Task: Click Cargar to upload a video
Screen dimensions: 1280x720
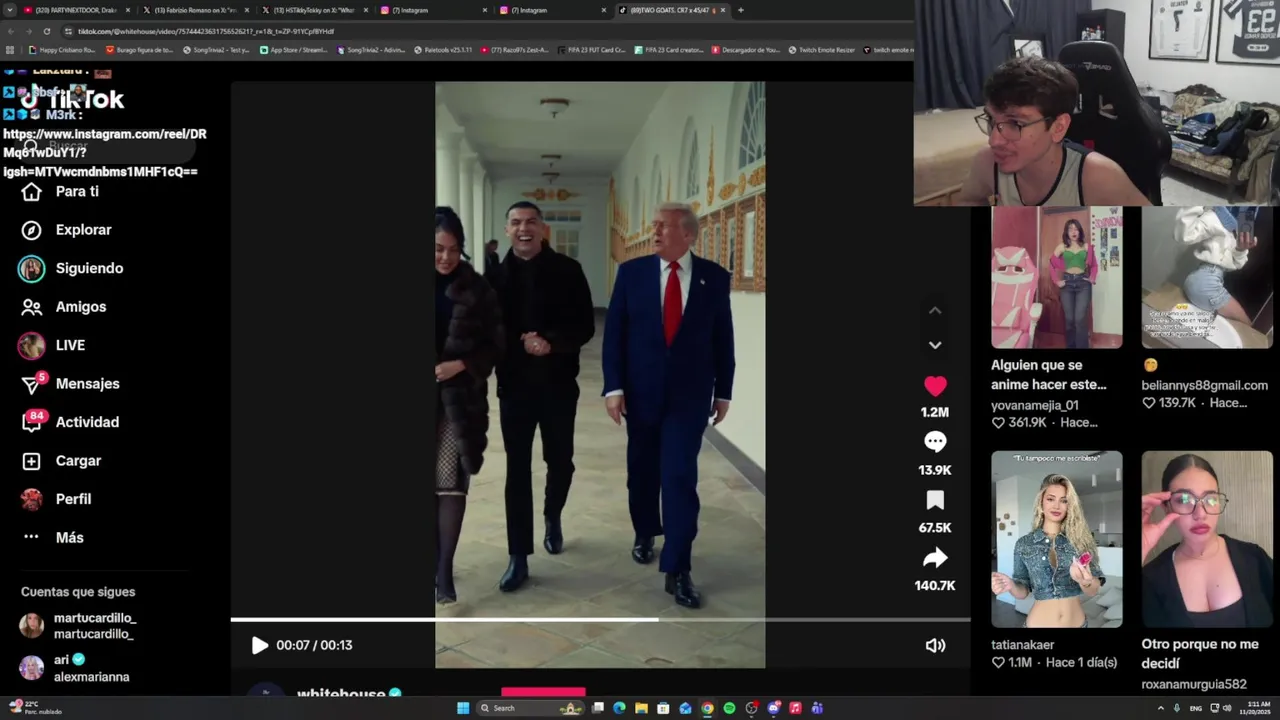Action: [x=63, y=461]
